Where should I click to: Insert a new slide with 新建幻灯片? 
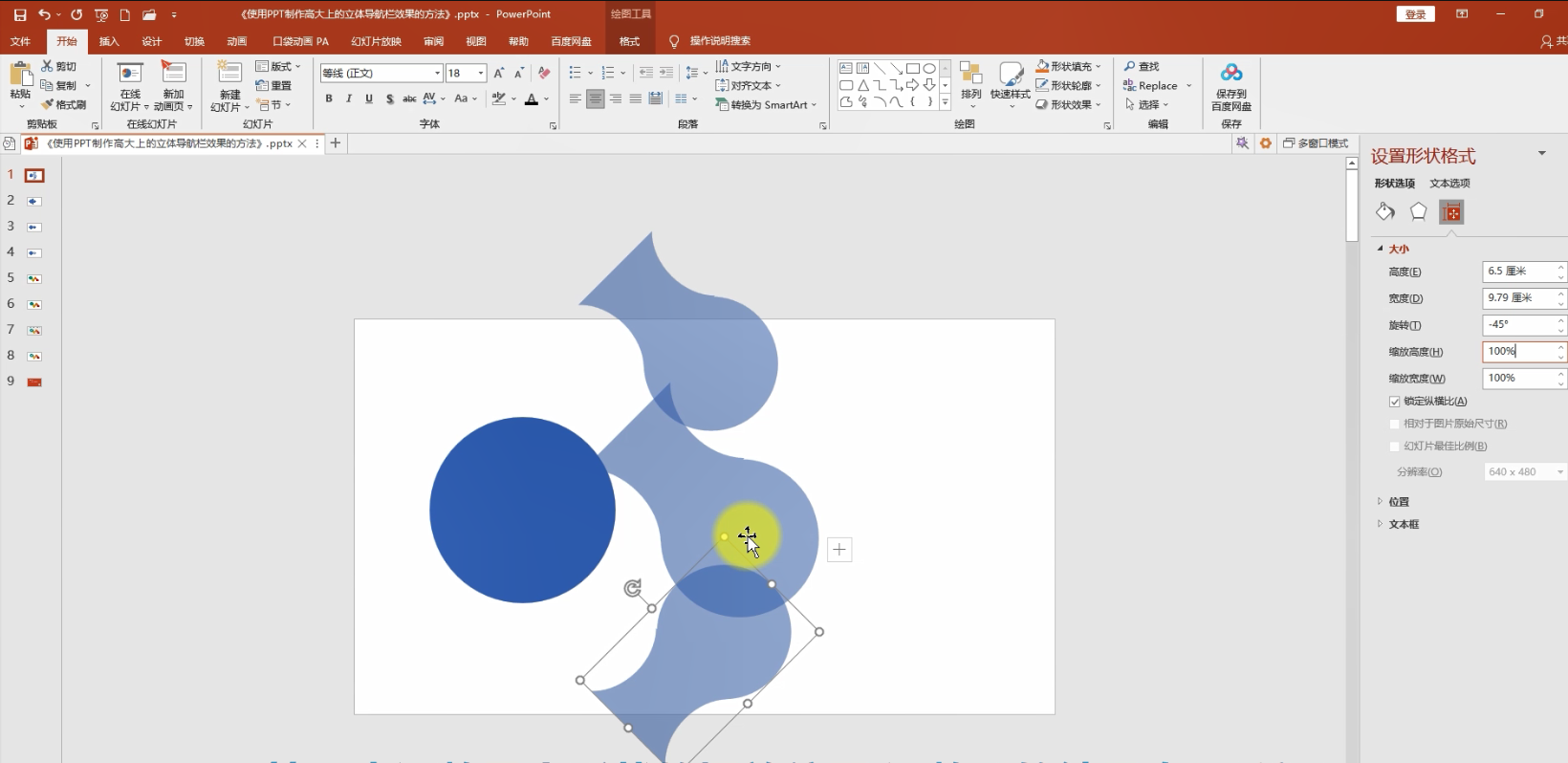229,86
